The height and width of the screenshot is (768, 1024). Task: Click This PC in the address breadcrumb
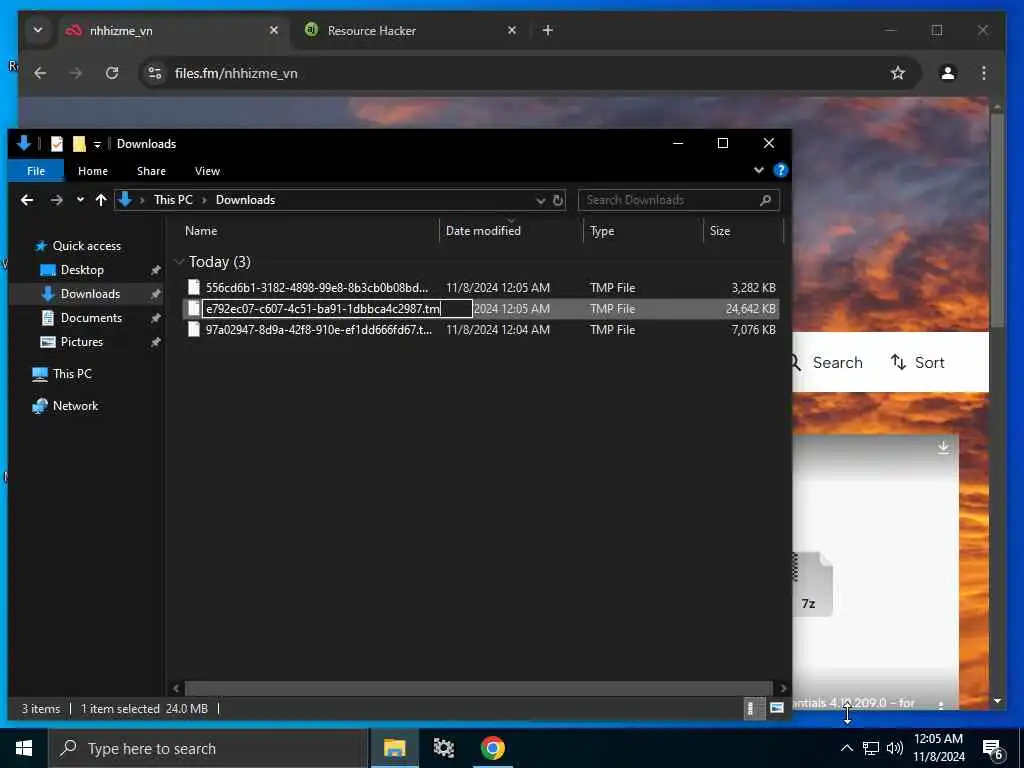point(173,200)
